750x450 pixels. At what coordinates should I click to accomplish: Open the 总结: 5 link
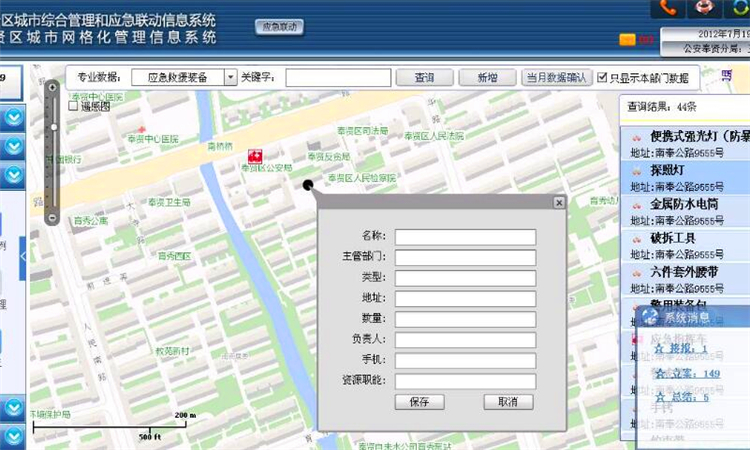click(x=681, y=397)
